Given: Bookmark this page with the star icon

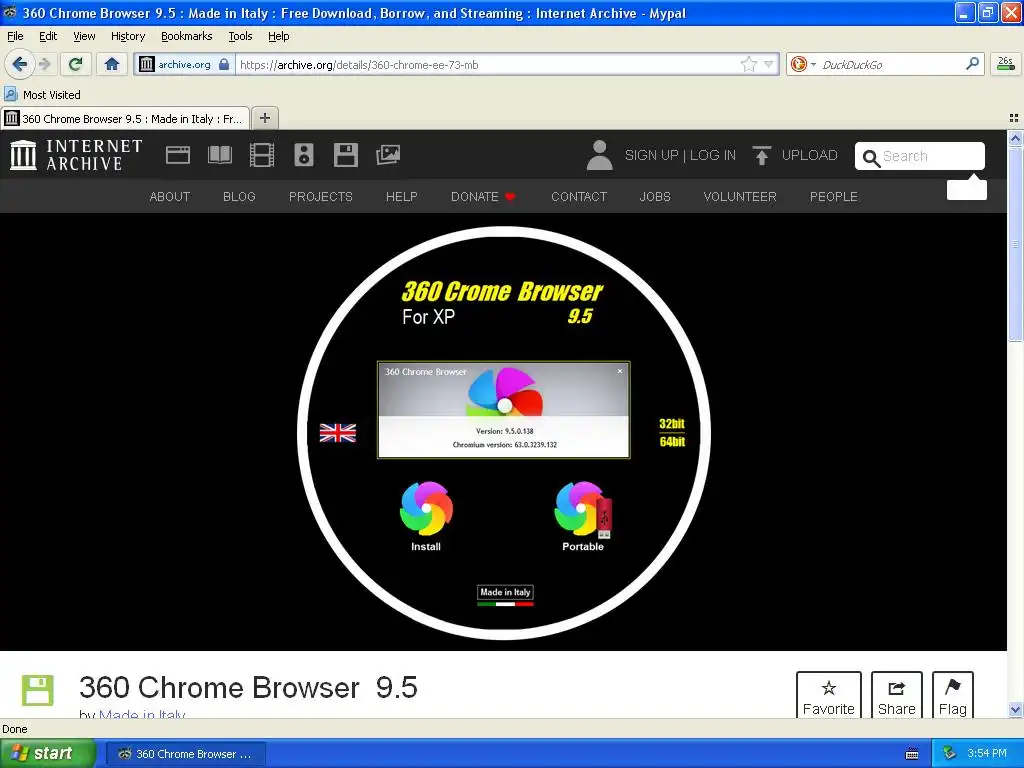Looking at the screenshot, I should (x=748, y=64).
